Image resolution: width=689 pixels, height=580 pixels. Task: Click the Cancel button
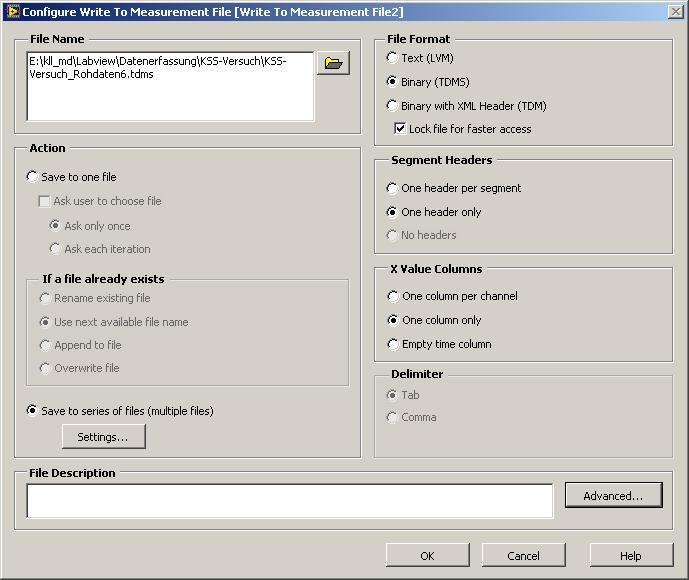pos(523,555)
